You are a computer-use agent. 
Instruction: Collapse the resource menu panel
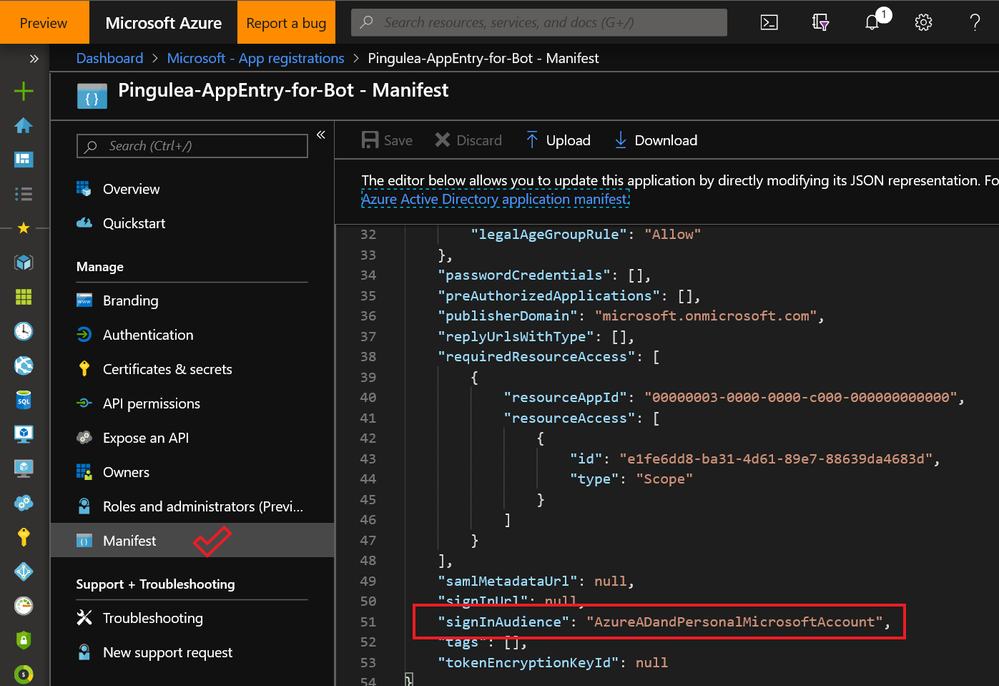coord(321,135)
